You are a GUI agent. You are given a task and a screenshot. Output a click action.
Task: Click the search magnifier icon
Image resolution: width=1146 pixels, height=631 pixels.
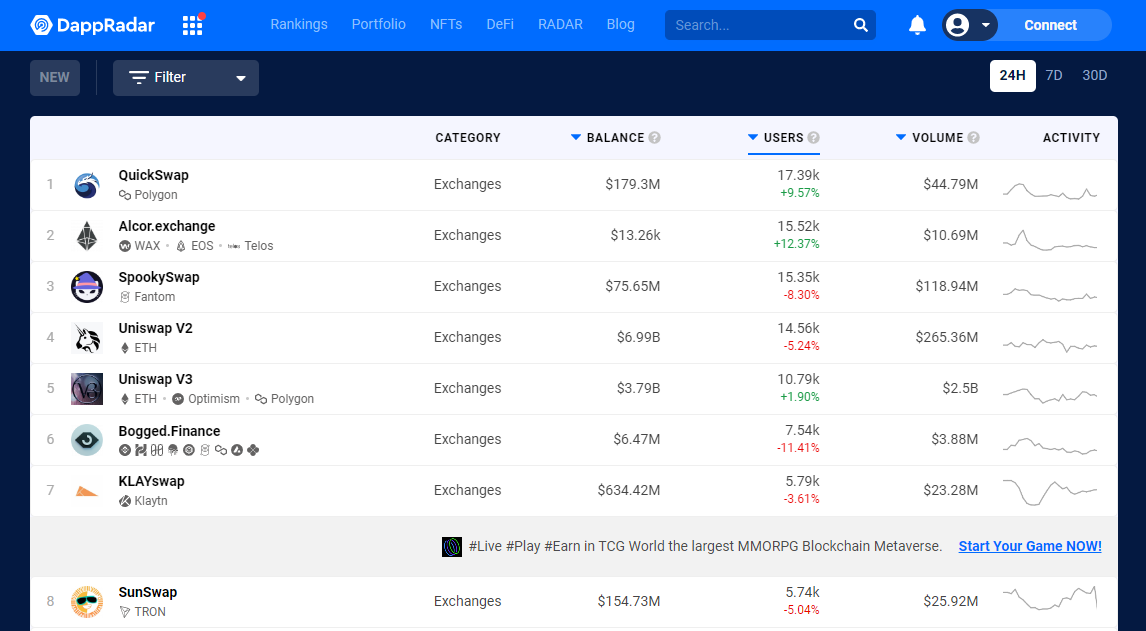861,25
